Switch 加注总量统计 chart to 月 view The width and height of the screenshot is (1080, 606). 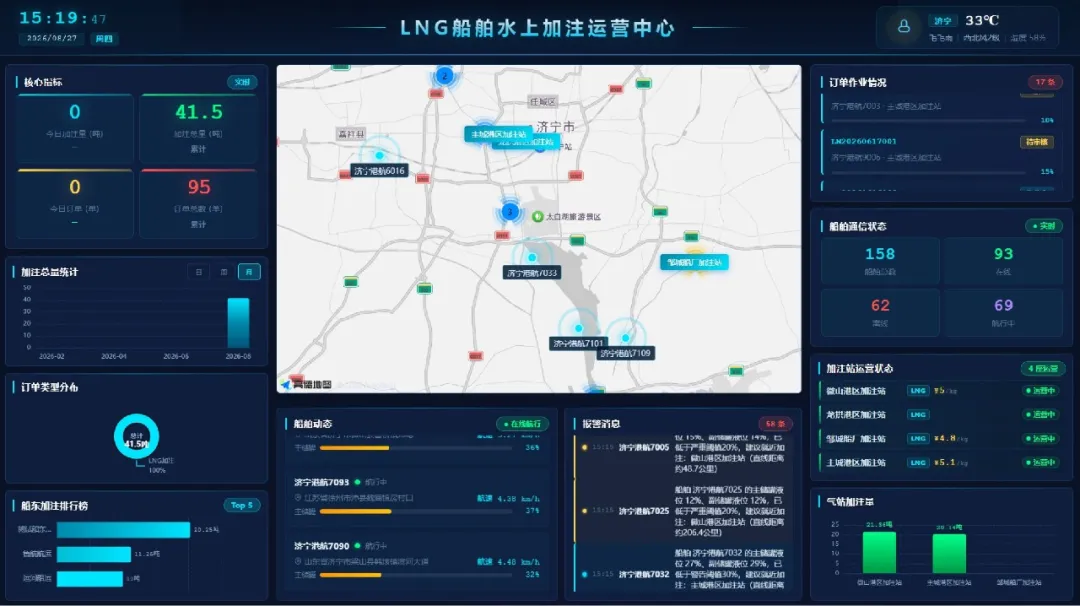pos(249,272)
